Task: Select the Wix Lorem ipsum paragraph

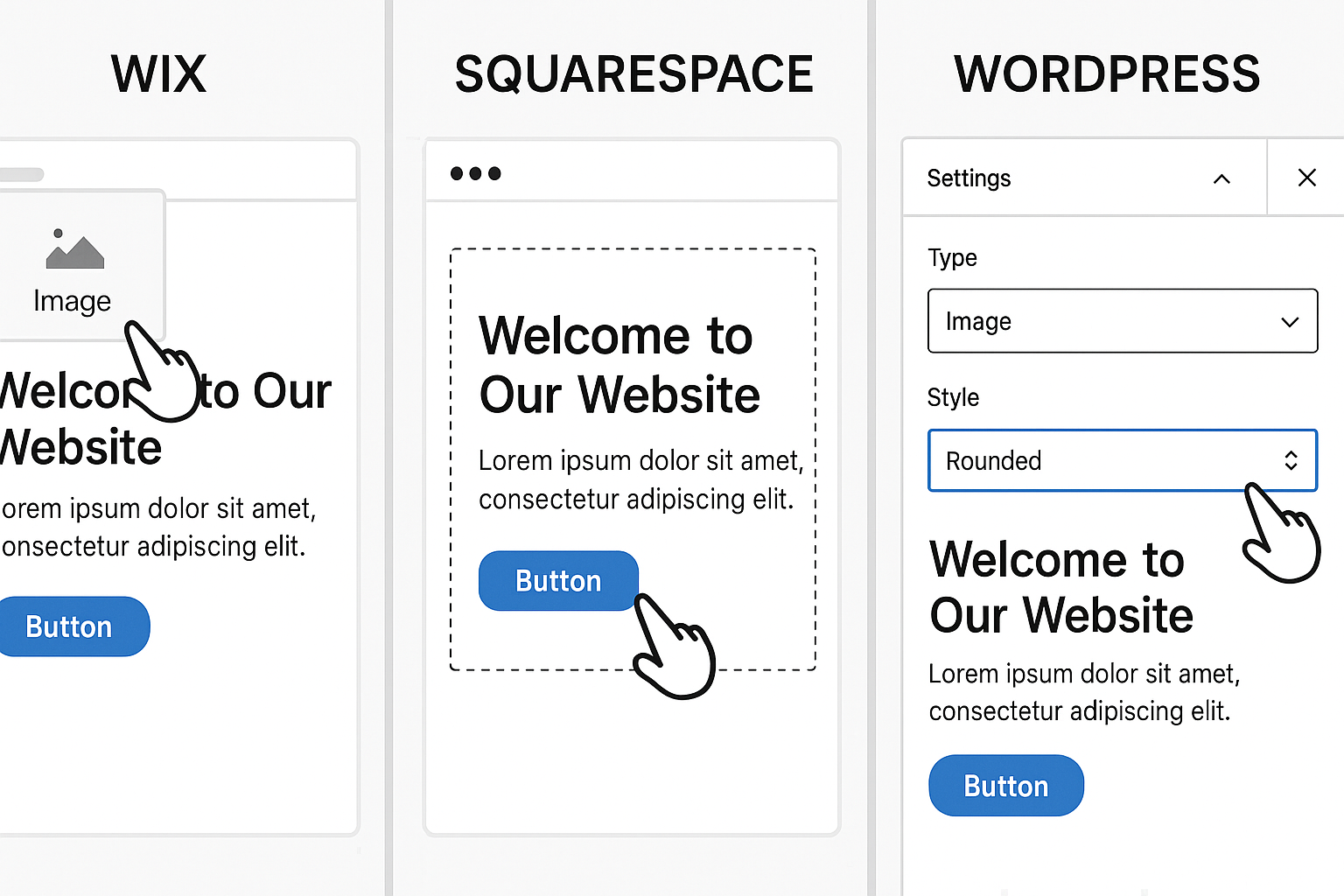Action: [157, 527]
